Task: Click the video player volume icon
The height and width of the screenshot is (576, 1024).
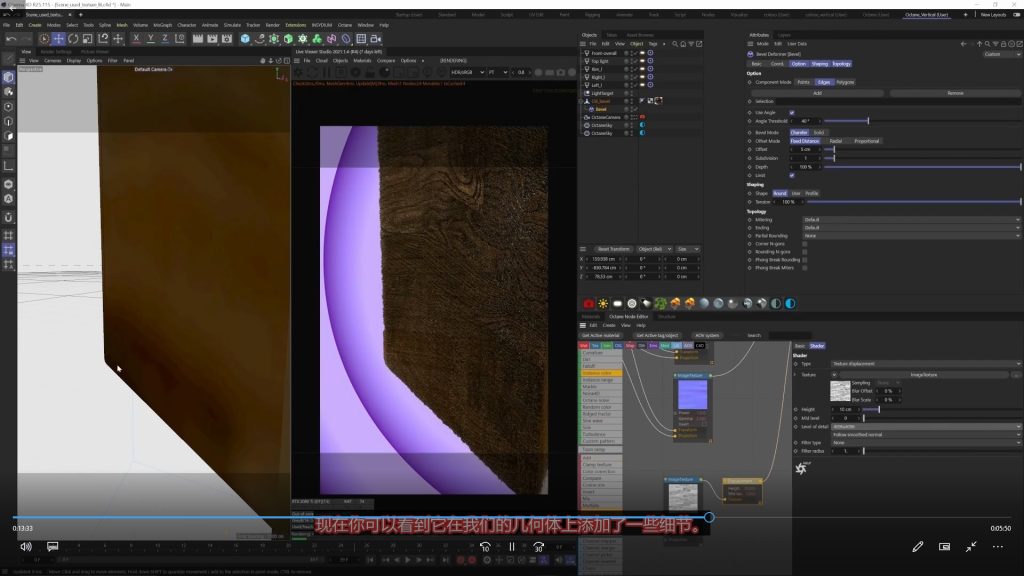Action: [25, 547]
